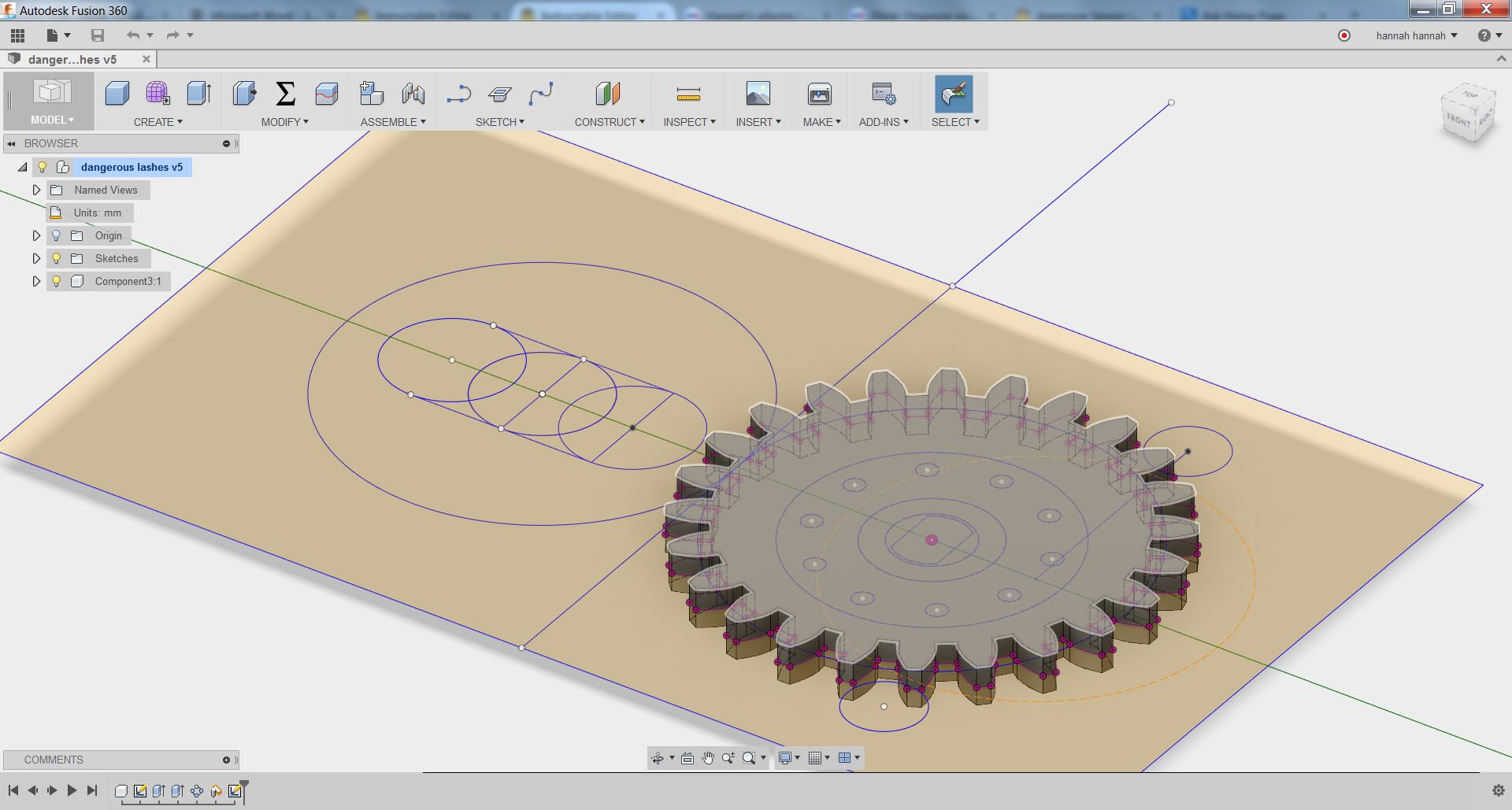Screen dimensions: 1512x810
Task: Click the Joint icon in Assemble
Action: [x=413, y=94]
